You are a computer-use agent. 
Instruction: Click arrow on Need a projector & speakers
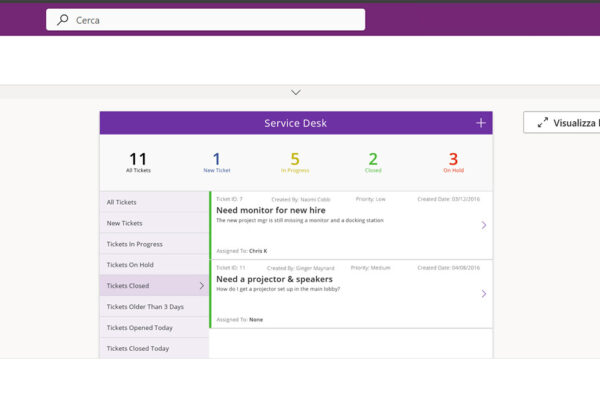tap(484, 294)
